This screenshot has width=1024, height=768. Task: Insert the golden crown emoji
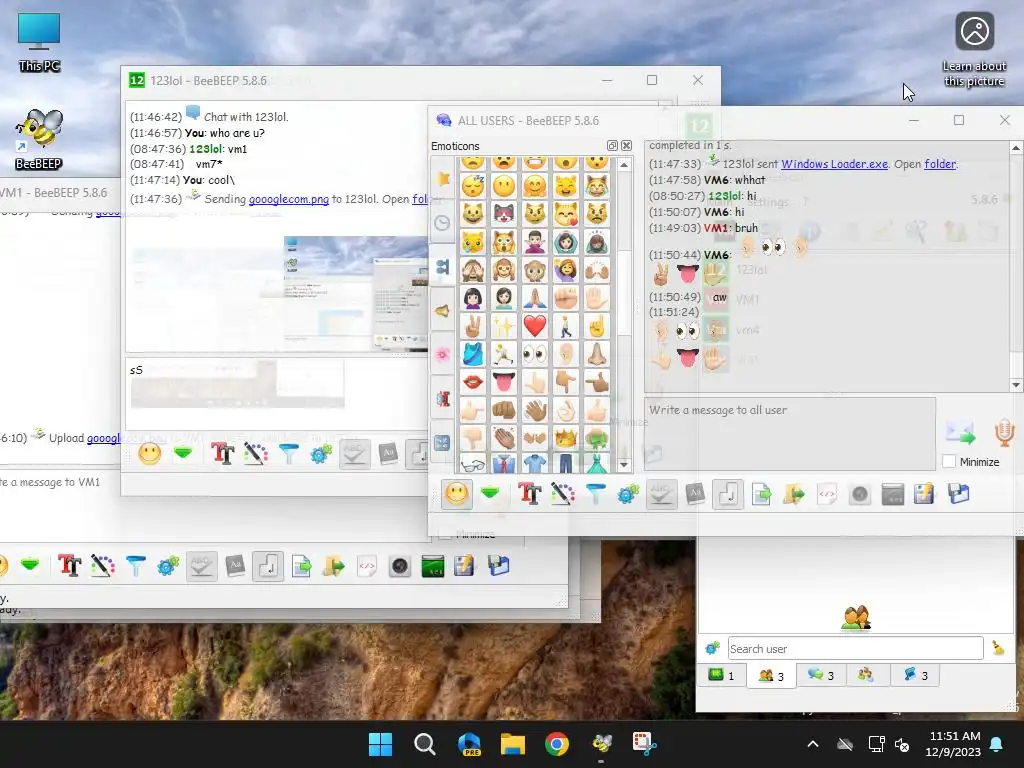[566, 438]
